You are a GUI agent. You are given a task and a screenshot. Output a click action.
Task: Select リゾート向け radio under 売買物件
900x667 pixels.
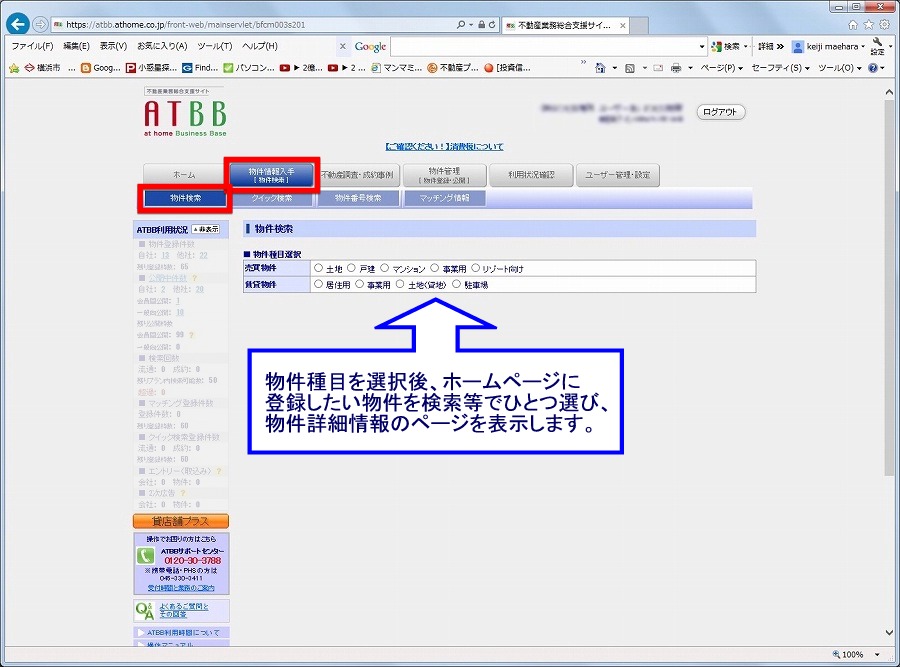tap(475, 268)
